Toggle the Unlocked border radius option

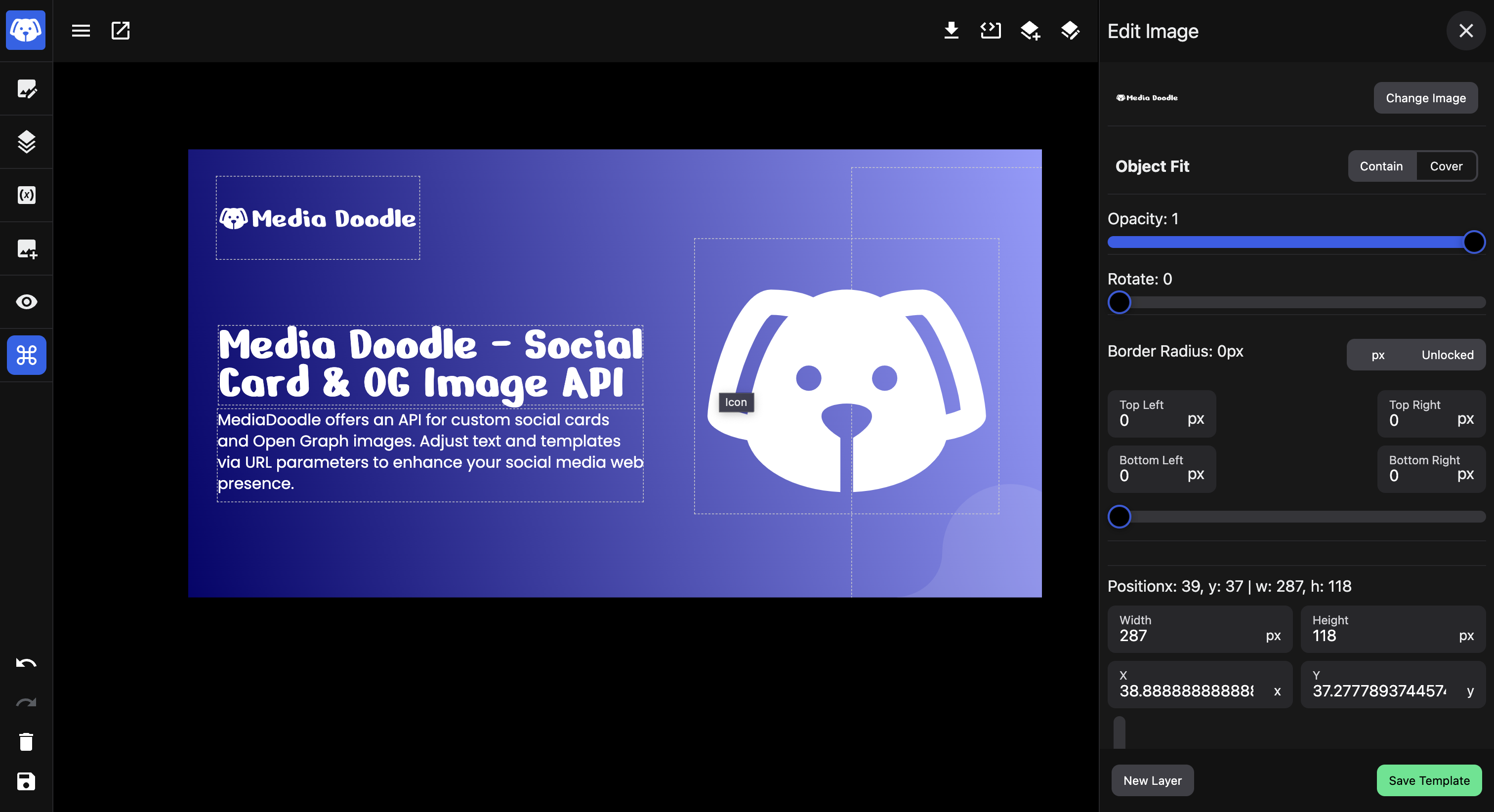click(x=1447, y=355)
